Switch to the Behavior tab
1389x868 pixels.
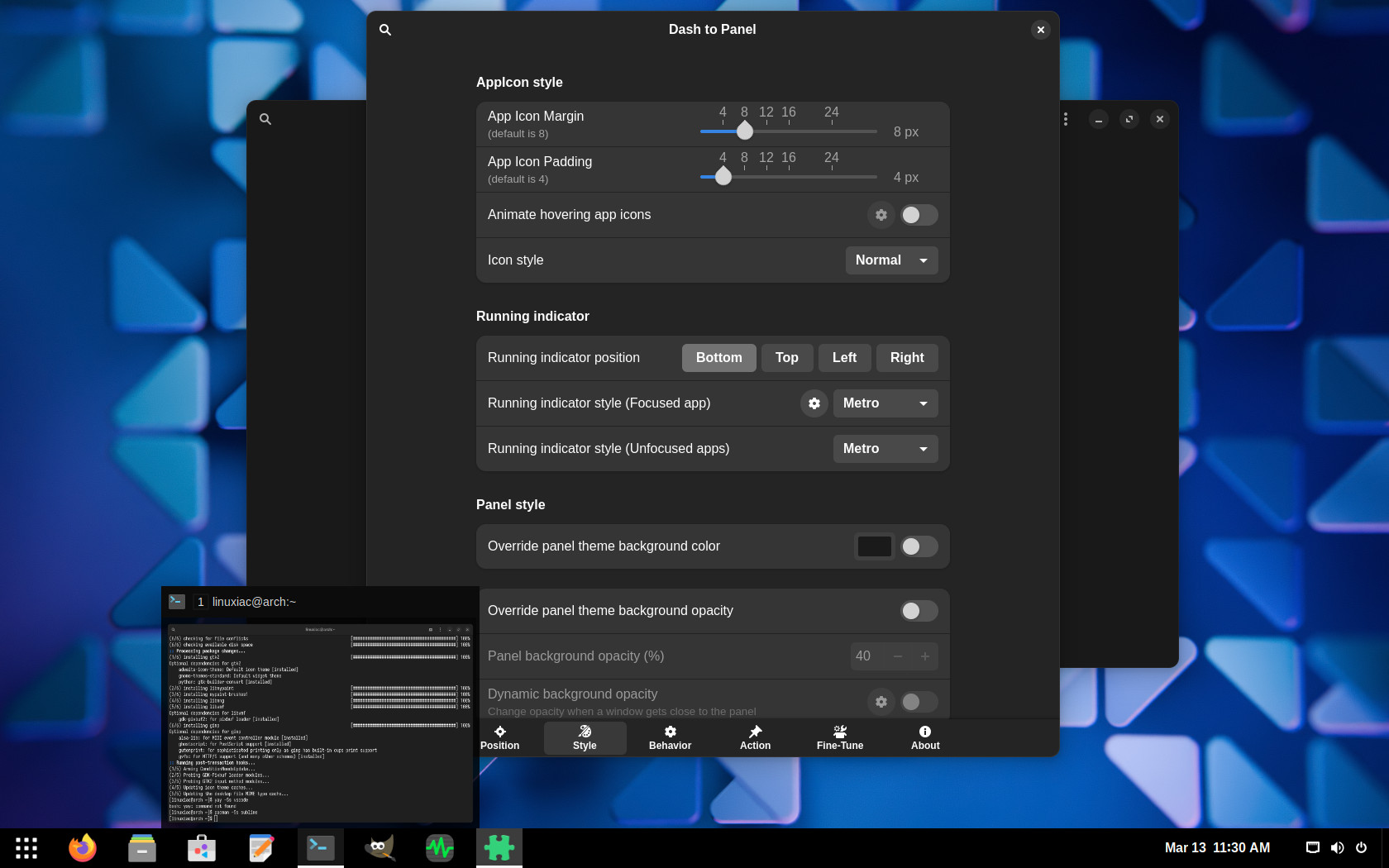(670, 738)
